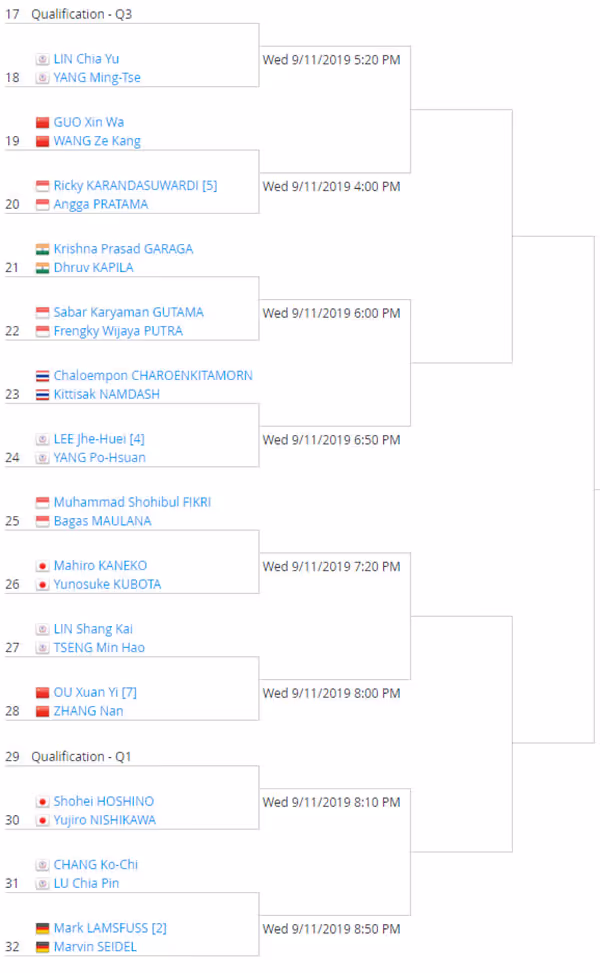The height and width of the screenshot is (973, 600).
Task: Open Chaloempon CHAROENKITAMORN player page
Action: 153,375
